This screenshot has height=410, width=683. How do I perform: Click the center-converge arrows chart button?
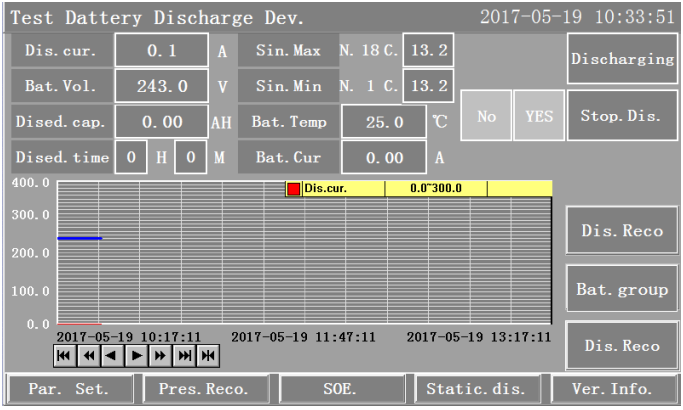[208, 355]
